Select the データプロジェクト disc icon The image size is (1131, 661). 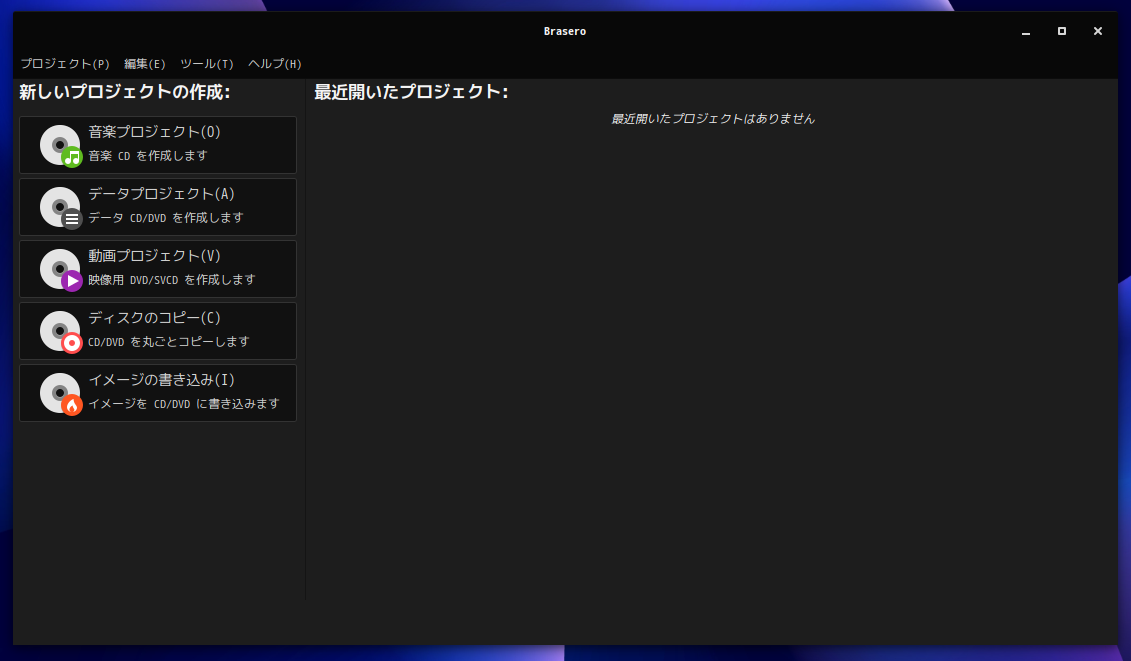coord(61,208)
